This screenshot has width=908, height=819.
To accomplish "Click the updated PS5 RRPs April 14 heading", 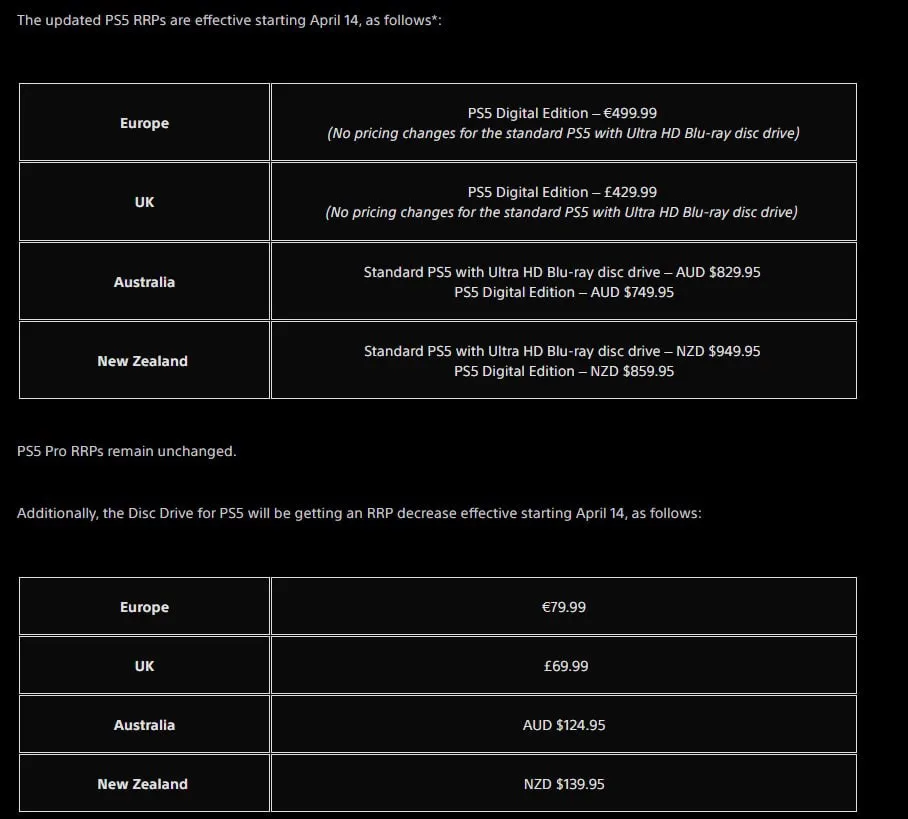I will [x=229, y=20].
